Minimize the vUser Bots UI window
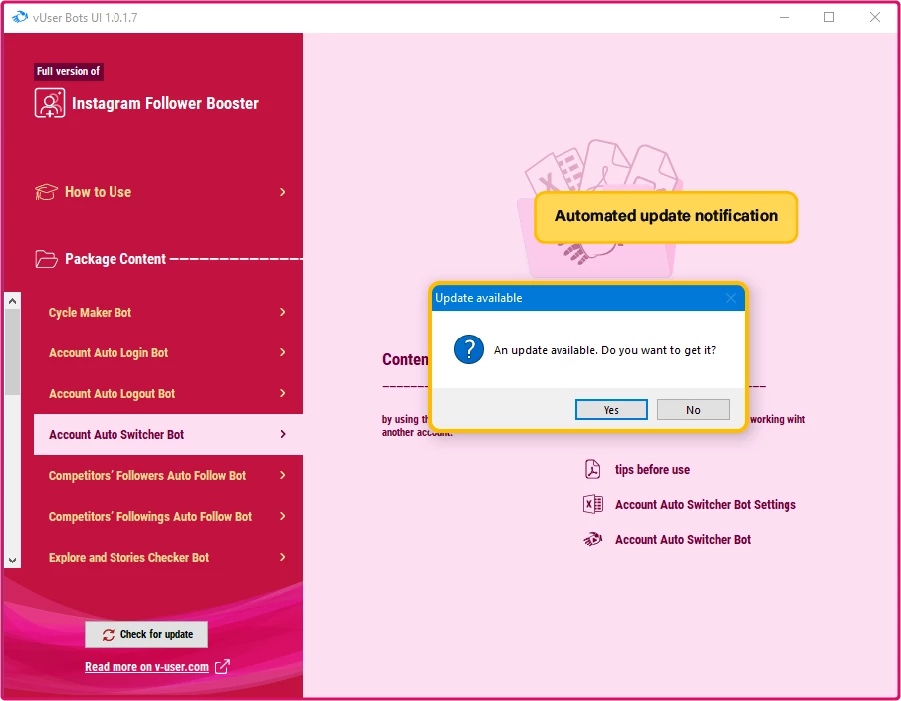Viewport: 901px width, 701px height. pos(784,17)
